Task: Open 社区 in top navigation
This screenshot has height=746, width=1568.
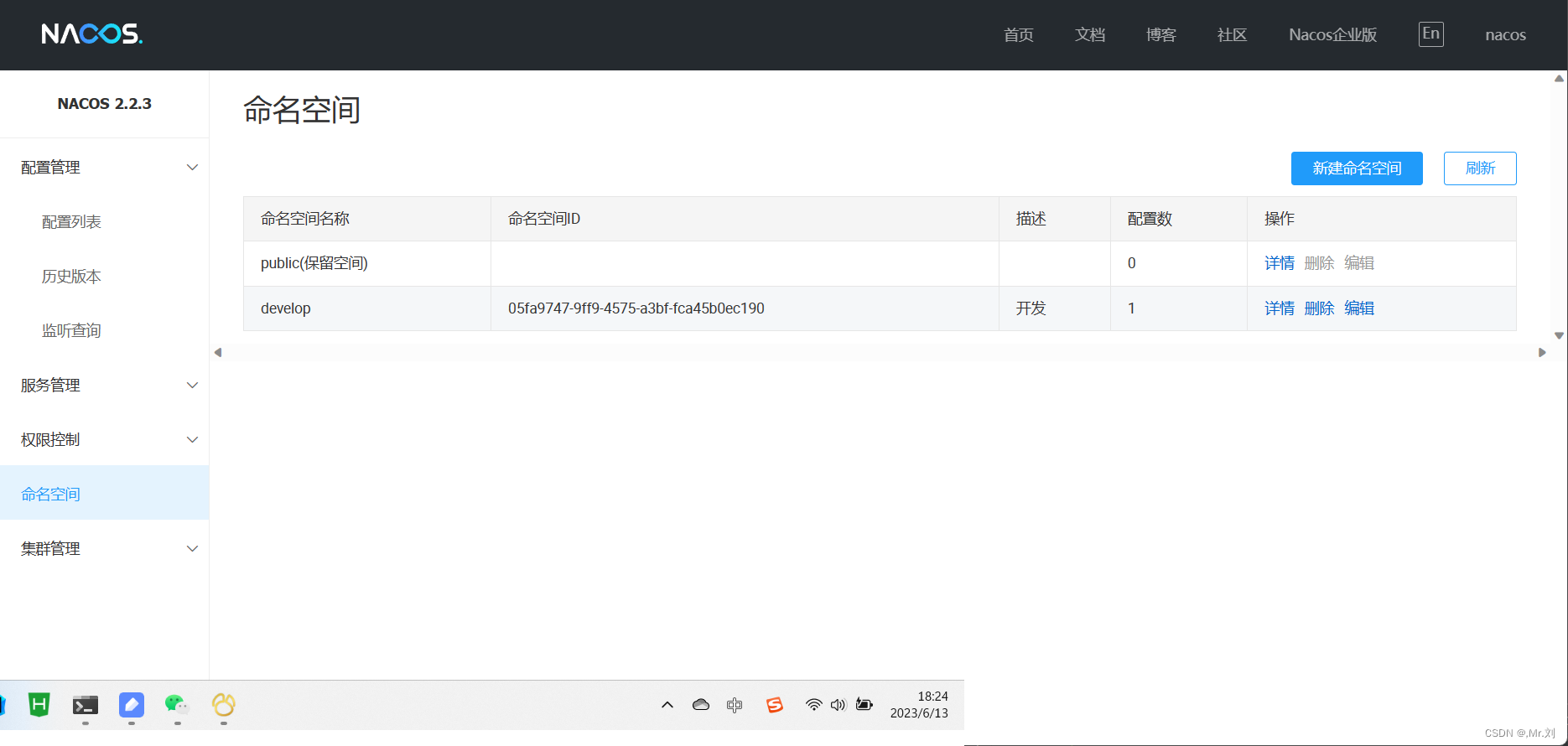Action: (1233, 35)
